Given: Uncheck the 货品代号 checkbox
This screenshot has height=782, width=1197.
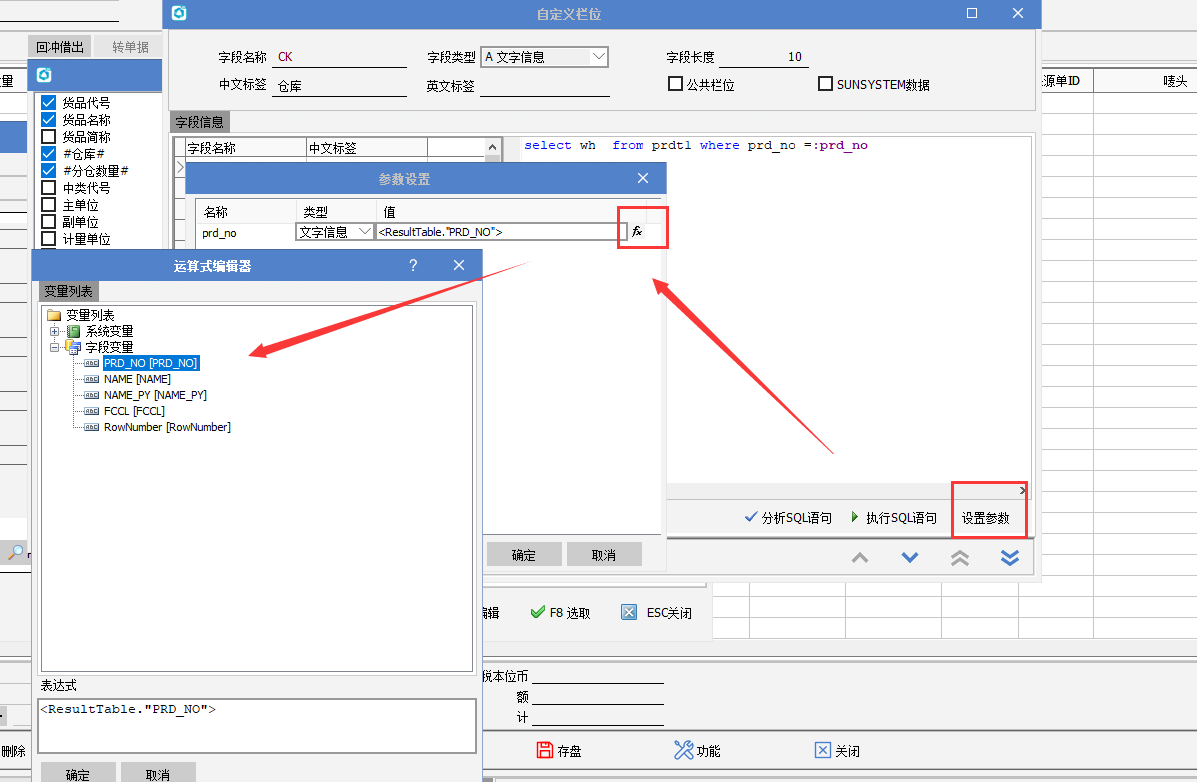Looking at the screenshot, I should tap(48, 103).
